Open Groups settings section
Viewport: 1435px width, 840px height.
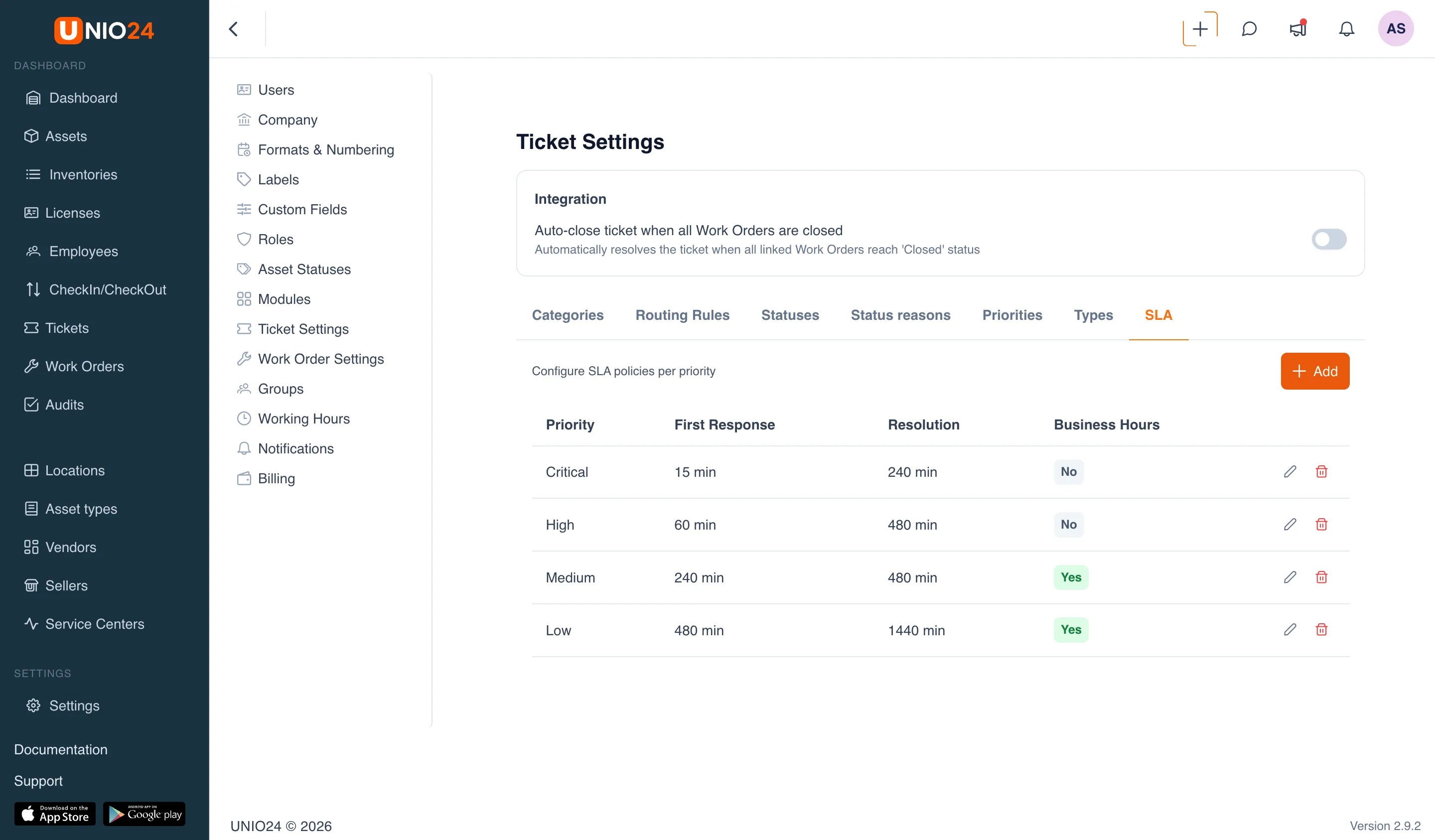(270, 389)
